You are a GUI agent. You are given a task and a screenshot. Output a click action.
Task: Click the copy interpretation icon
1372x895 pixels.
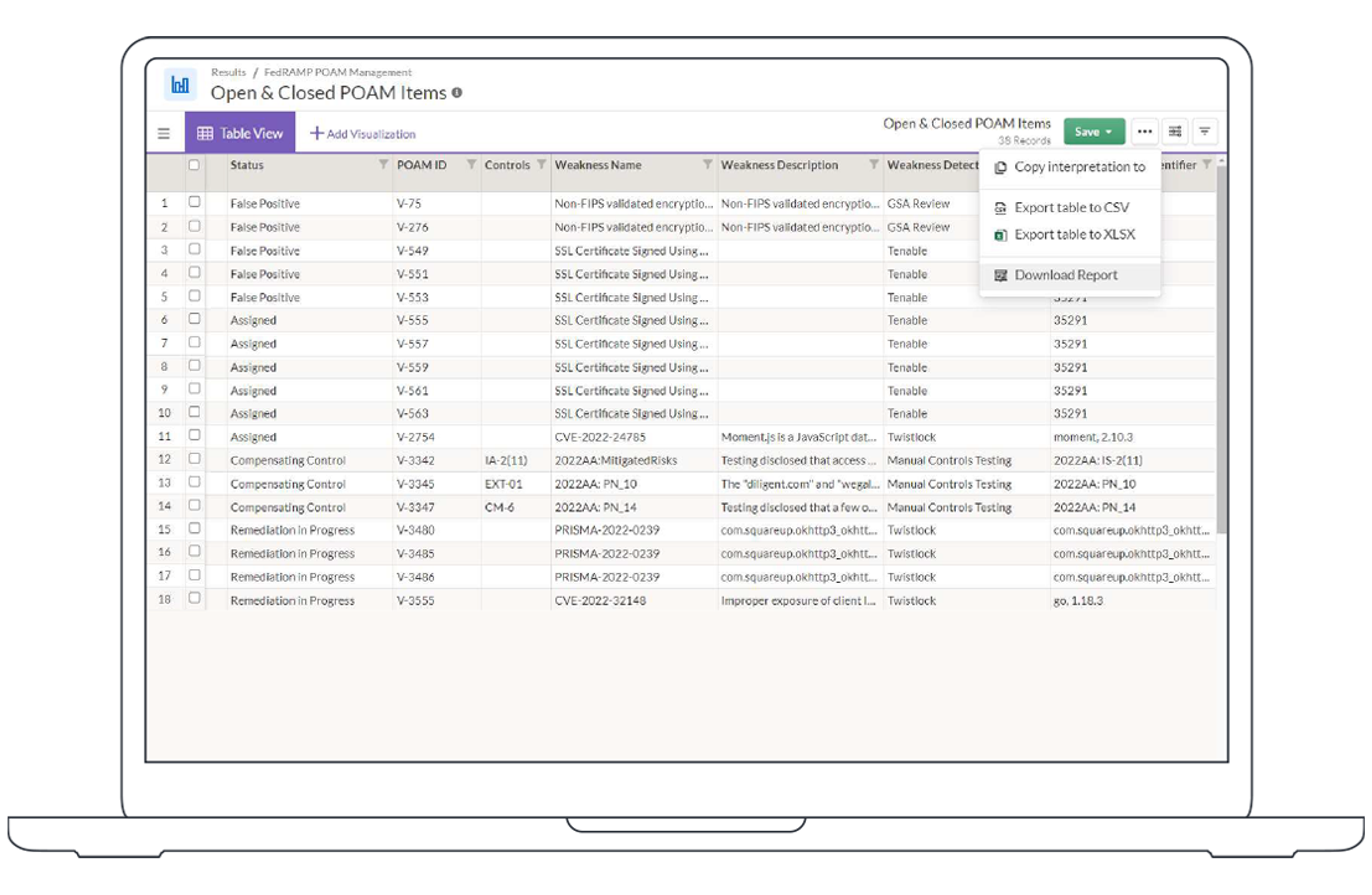tap(1001, 167)
